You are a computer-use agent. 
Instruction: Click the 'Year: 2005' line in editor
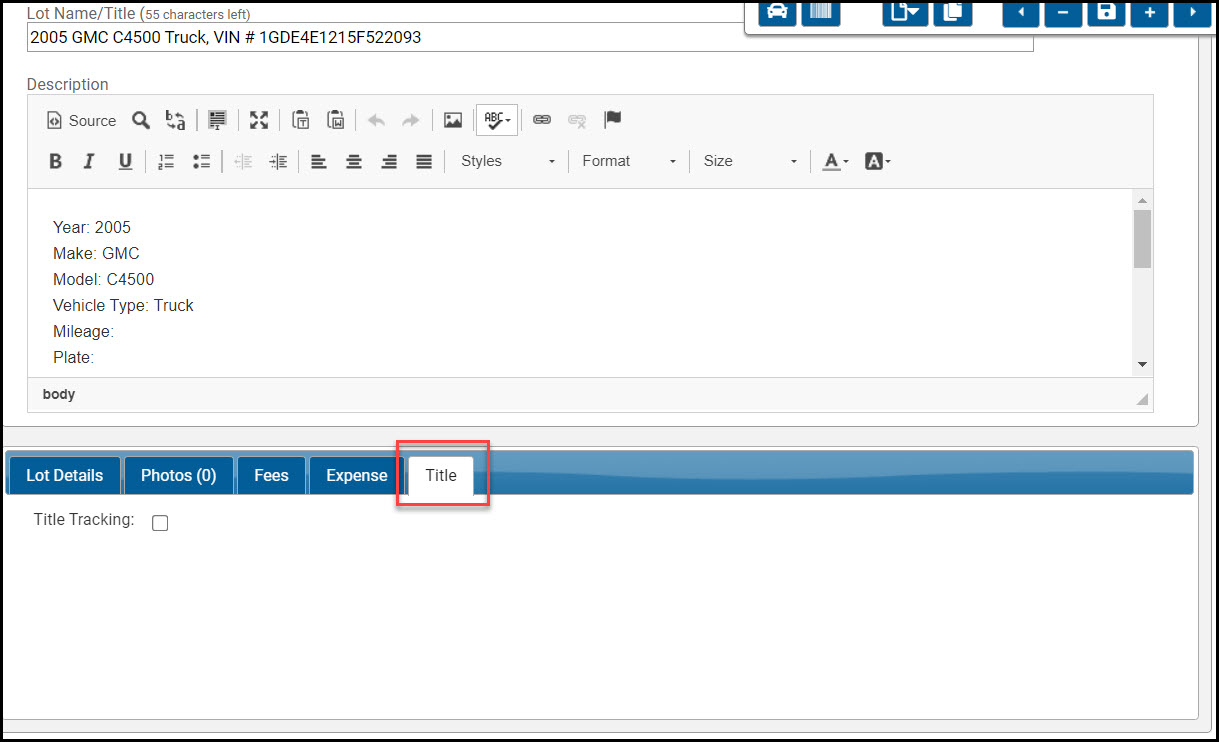[x=92, y=227]
